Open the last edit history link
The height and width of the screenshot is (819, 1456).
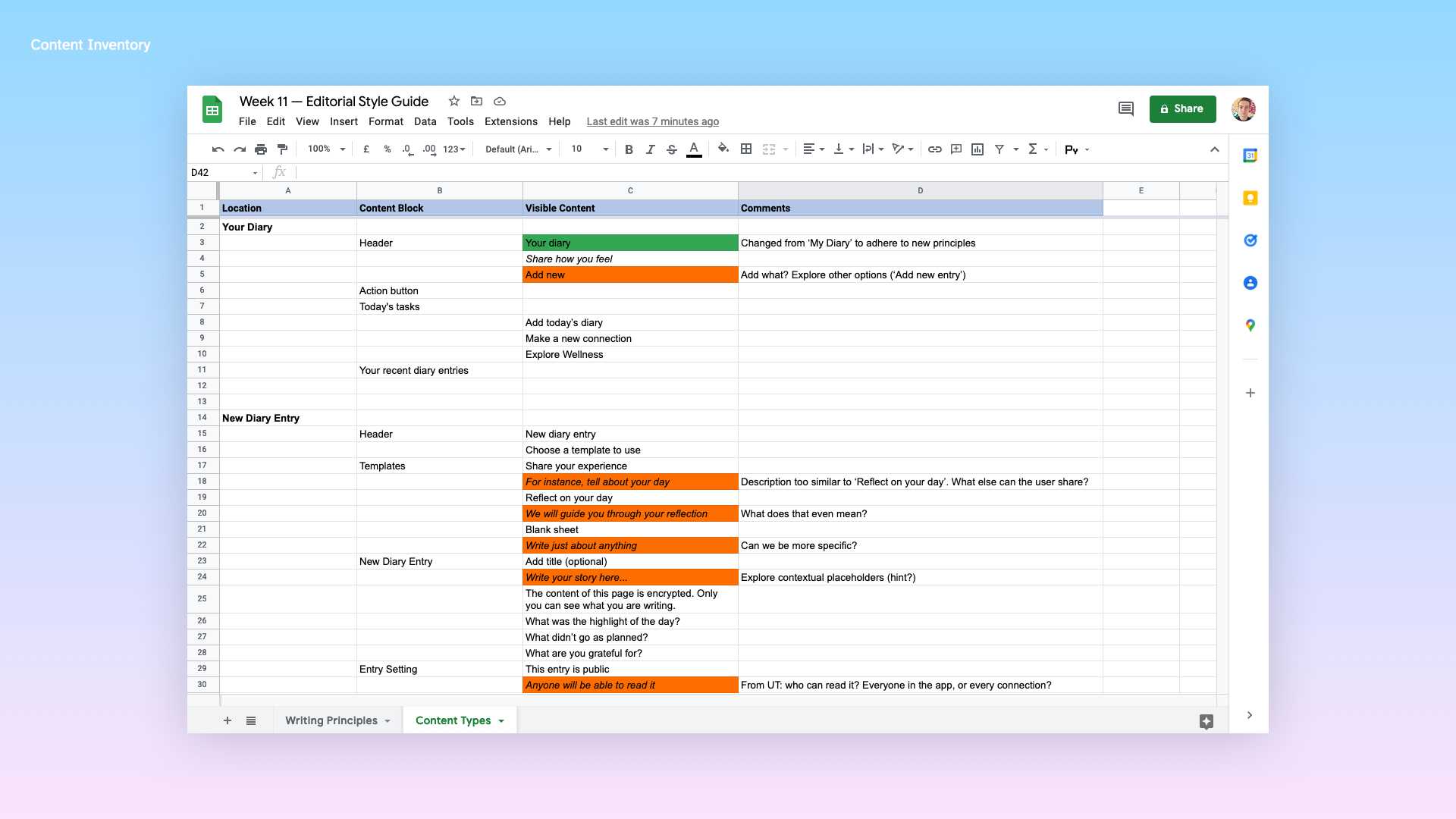(652, 121)
